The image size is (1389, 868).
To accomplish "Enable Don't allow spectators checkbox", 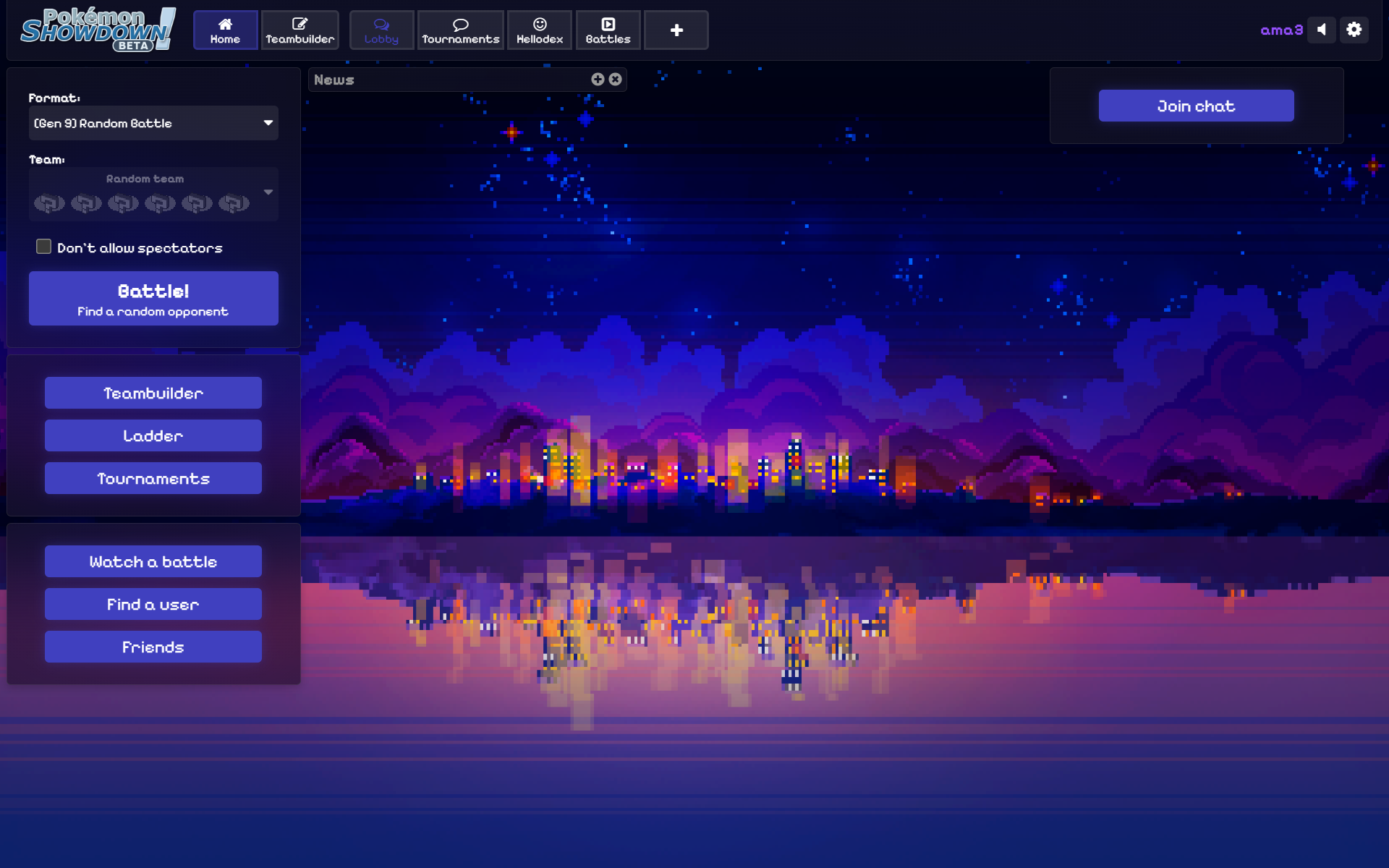I will click(43, 247).
